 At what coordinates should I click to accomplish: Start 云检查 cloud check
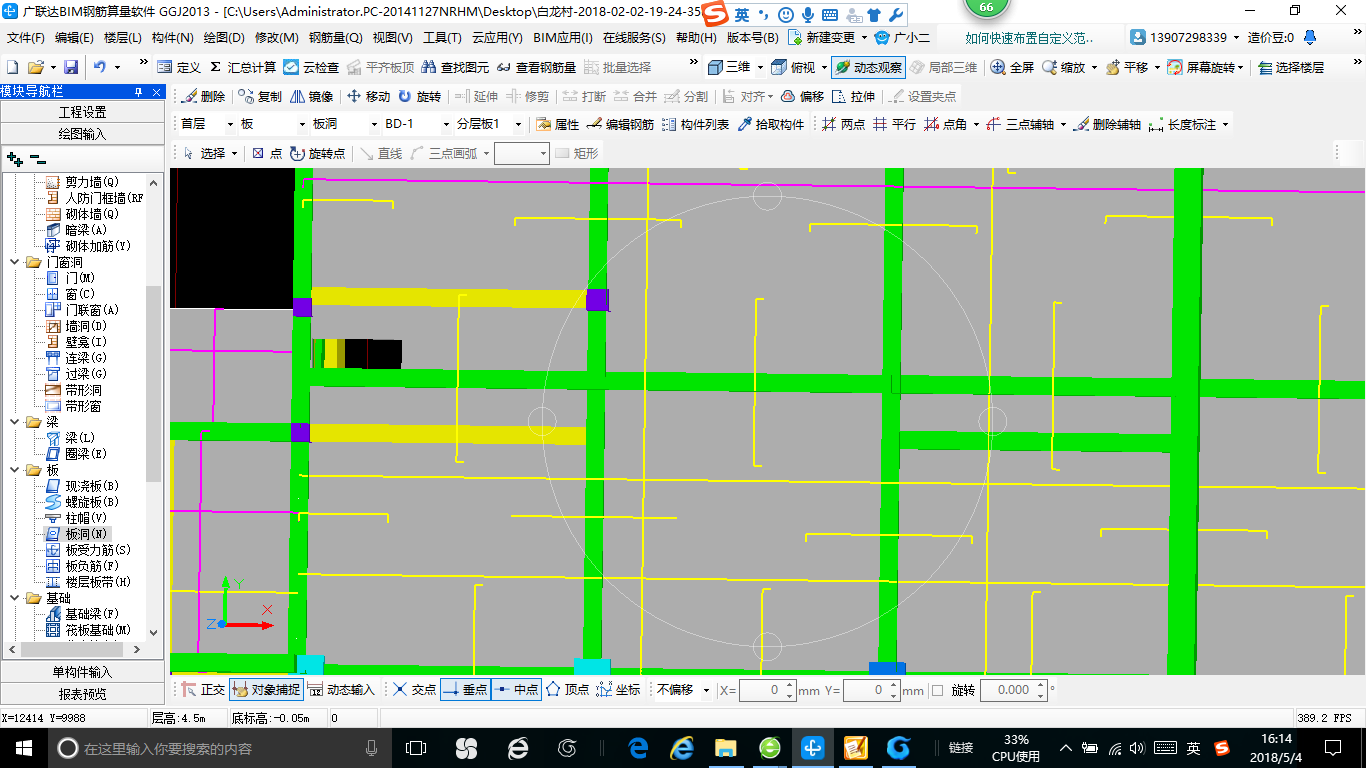(x=311, y=67)
